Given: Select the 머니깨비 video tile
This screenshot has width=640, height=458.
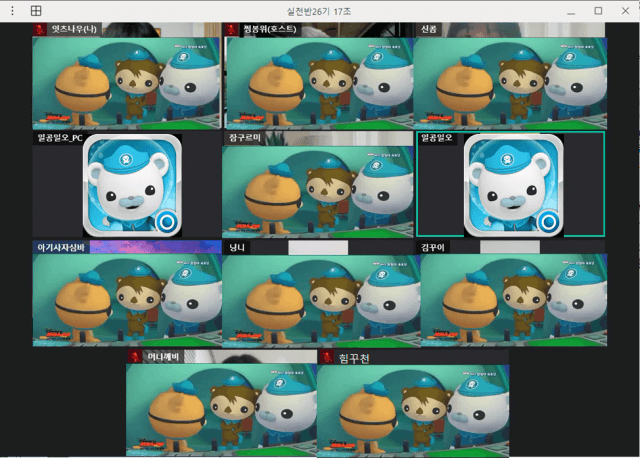Looking at the screenshot, I should tap(222, 402).
